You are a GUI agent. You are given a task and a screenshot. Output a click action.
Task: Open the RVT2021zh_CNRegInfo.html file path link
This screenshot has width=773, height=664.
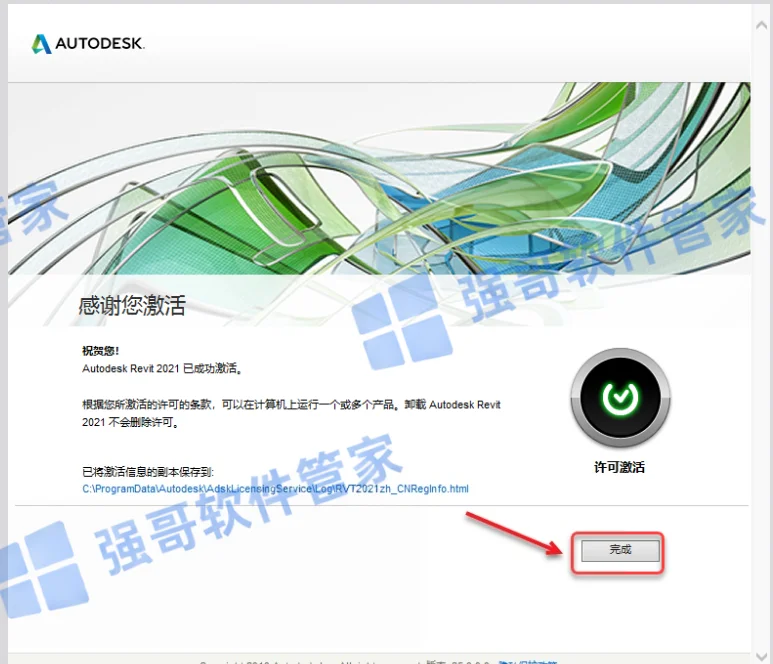[275, 489]
